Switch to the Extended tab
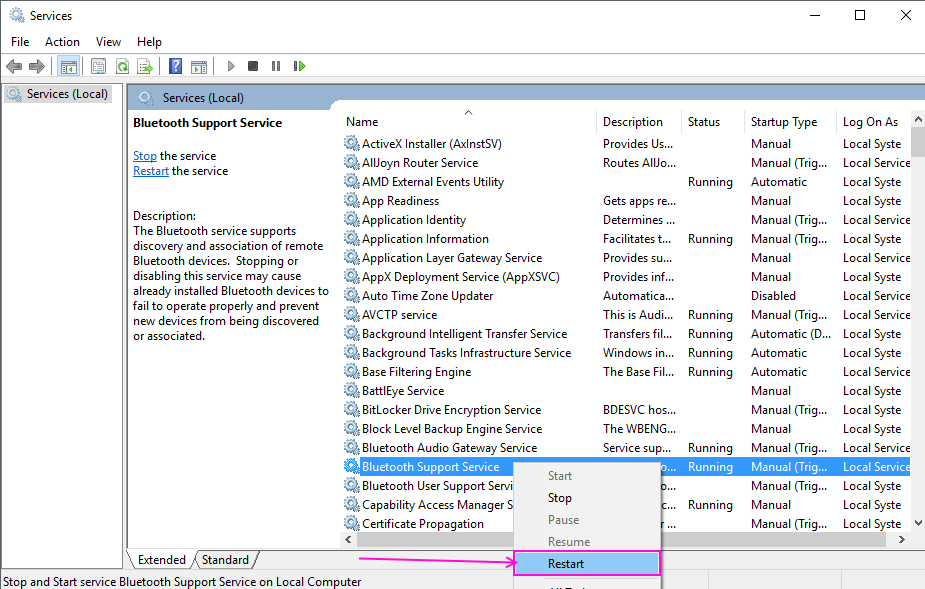The image size is (925, 589). [x=161, y=559]
